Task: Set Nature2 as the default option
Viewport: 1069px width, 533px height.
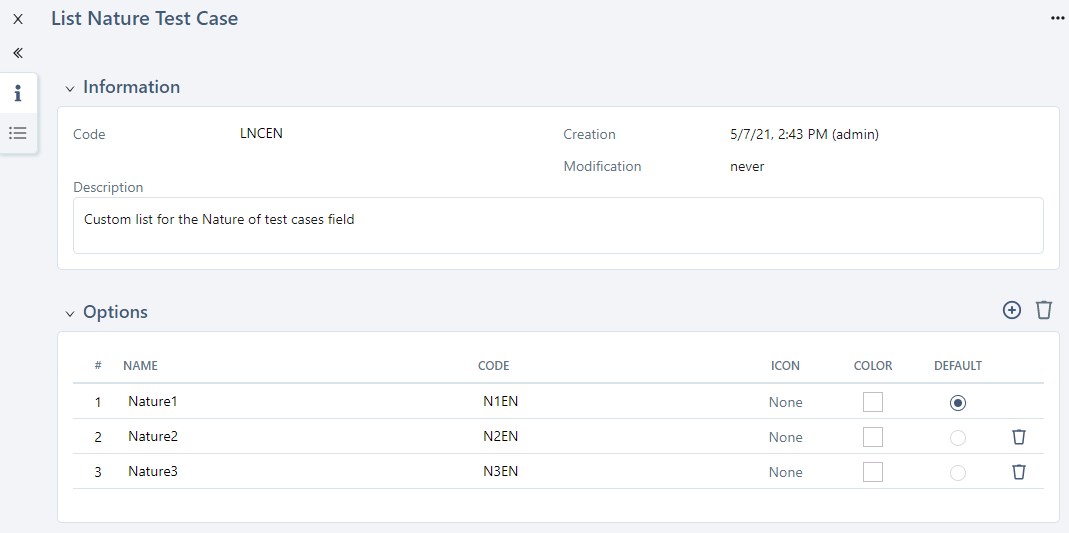Action: point(958,437)
